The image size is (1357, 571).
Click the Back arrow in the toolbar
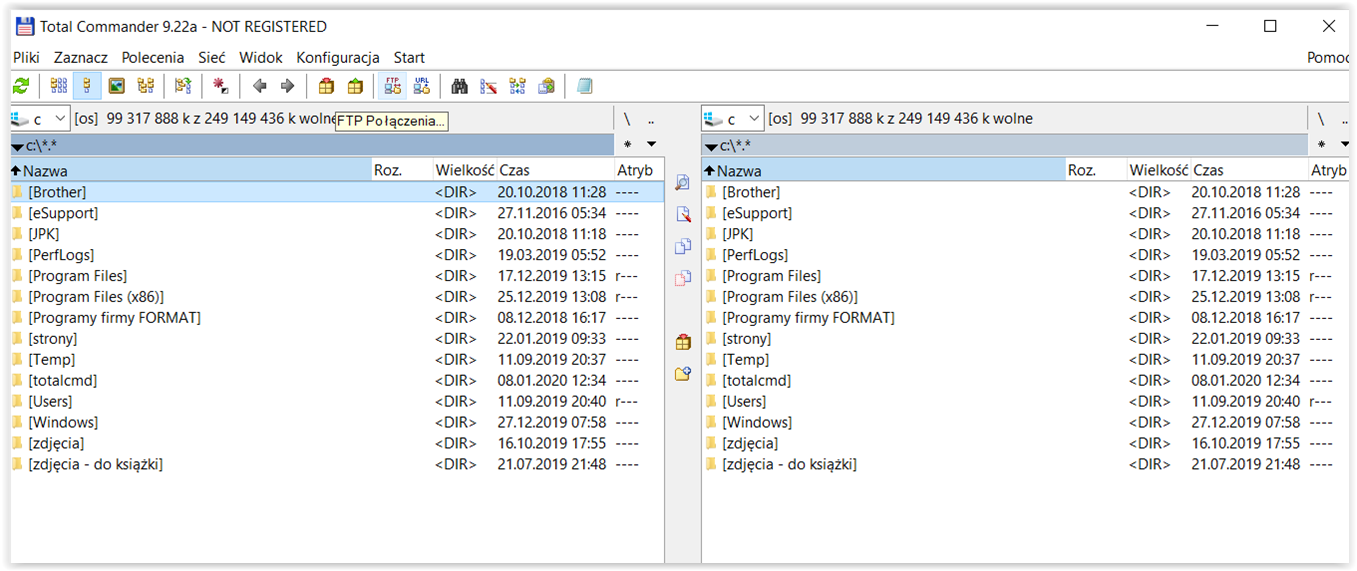(260, 87)
